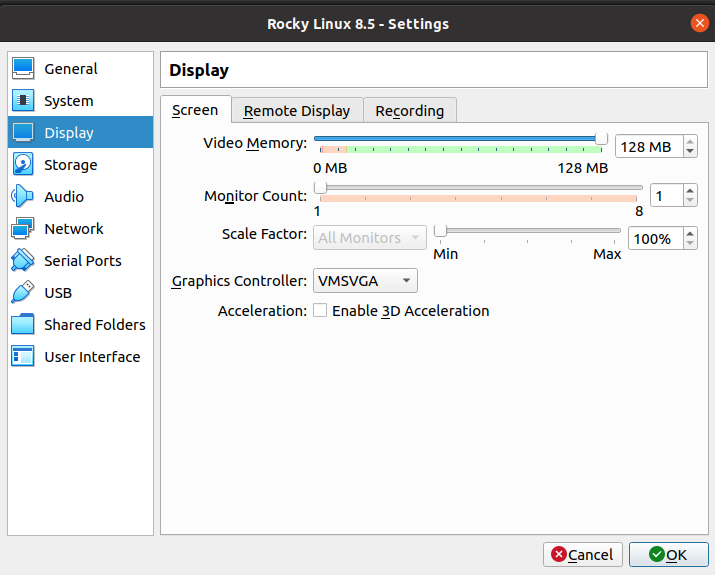Increase Monitor Count with up arrow

pyautogui.click(x=689, y=190)
